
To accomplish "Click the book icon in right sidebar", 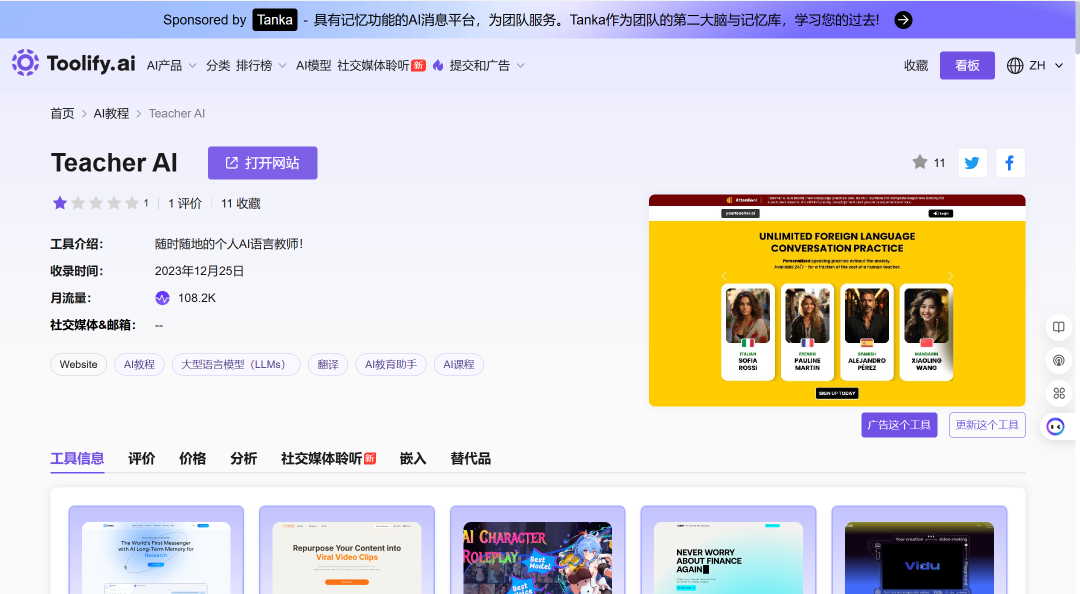I will pos(1059,327).
